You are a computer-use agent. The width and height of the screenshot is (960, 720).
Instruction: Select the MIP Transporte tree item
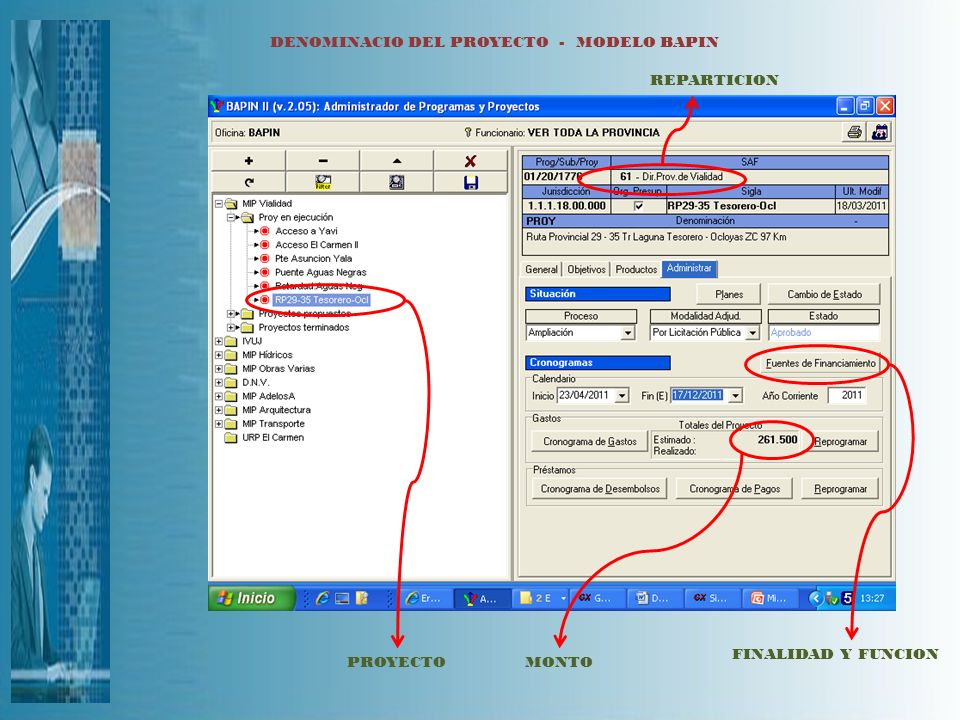(x=273, y=424)
